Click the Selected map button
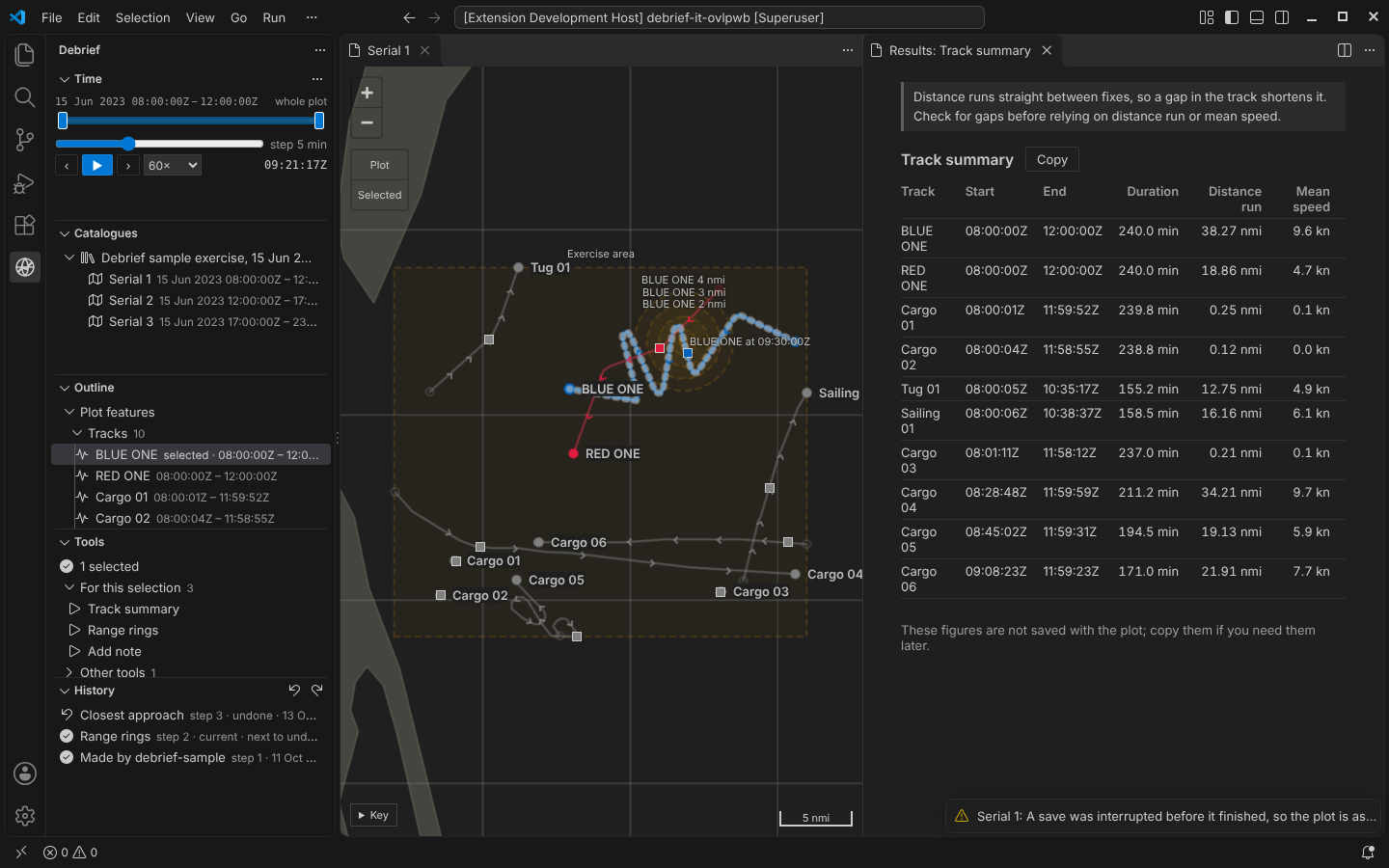The image size is (1389, 868). (380, 195)
